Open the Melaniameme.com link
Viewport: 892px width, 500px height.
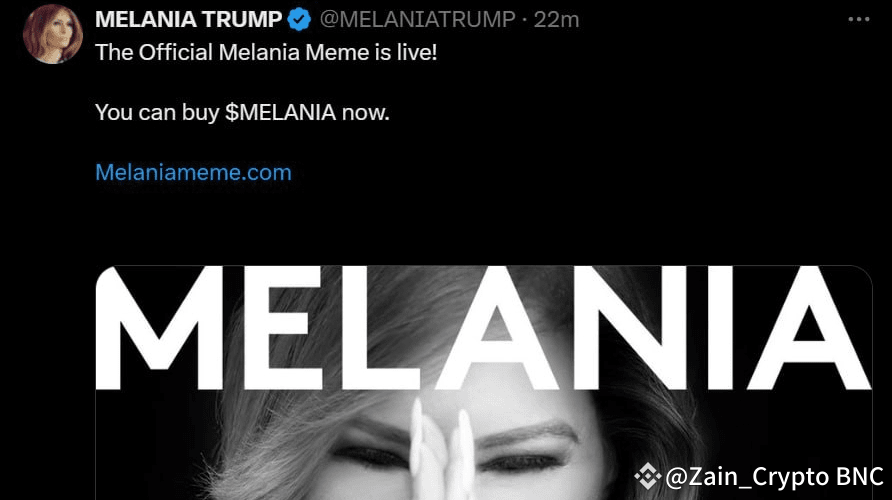[193, 172]
